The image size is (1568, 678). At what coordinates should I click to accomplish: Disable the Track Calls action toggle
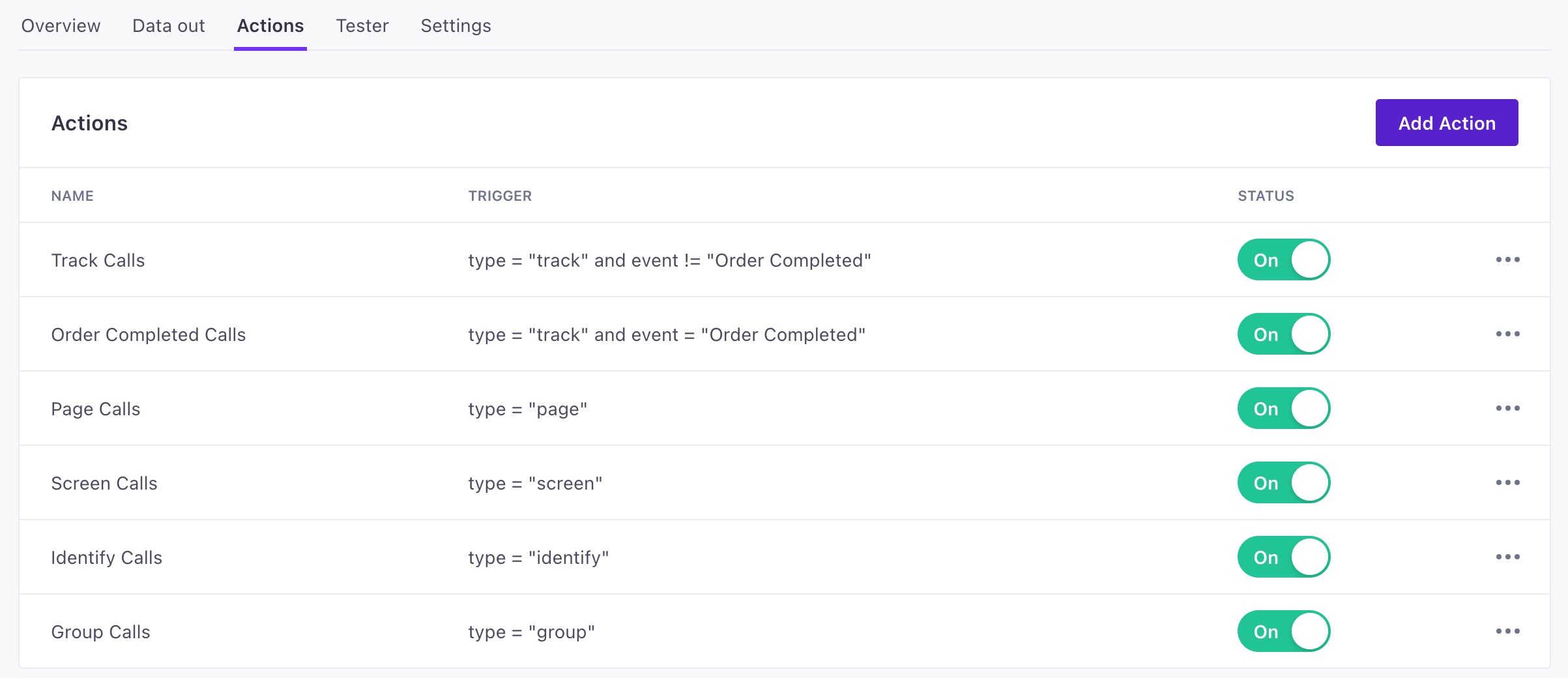pyautogui.click(x=1283, y=259)
